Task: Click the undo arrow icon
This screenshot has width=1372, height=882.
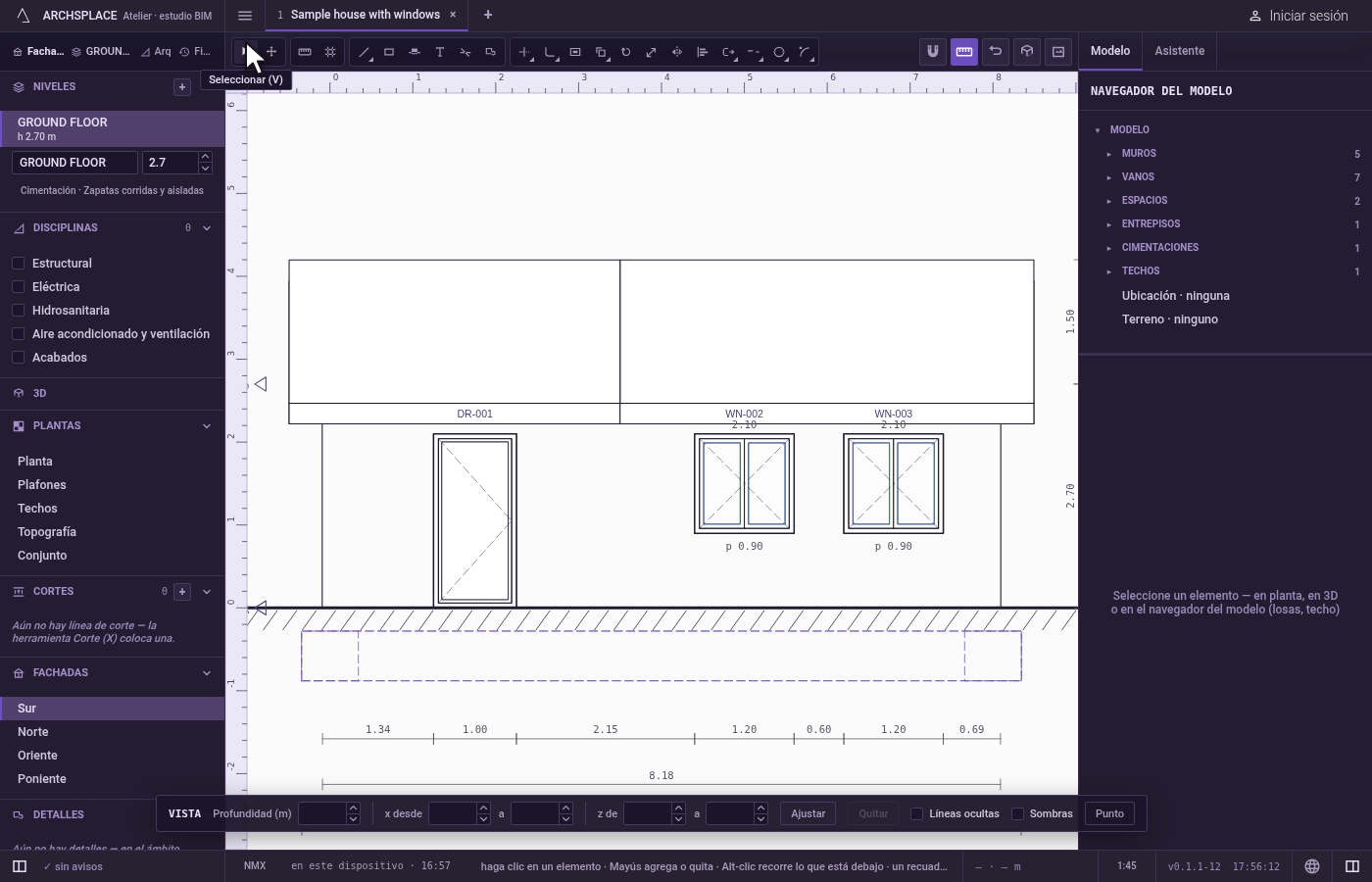Action: coord(996,52)
